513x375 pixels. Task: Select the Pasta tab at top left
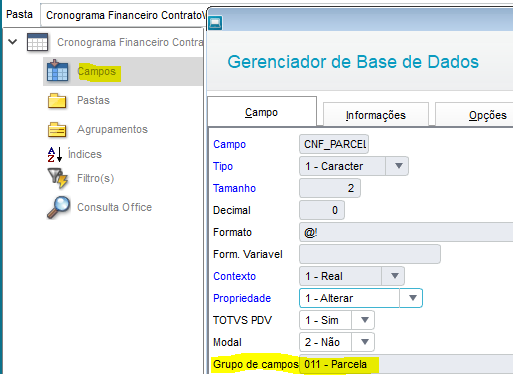click(20, 15)
